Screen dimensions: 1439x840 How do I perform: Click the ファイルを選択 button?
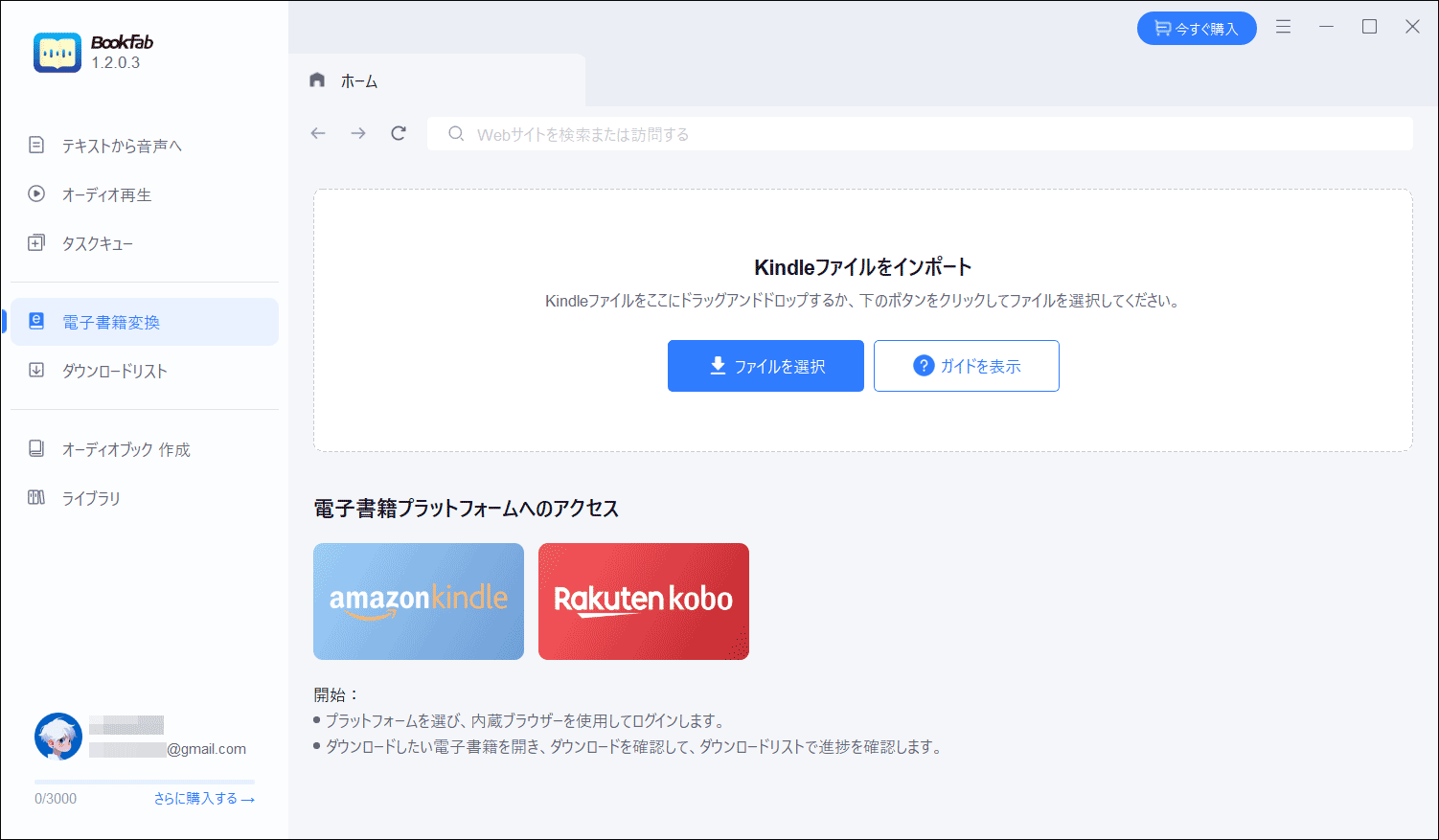coord(765,366)
